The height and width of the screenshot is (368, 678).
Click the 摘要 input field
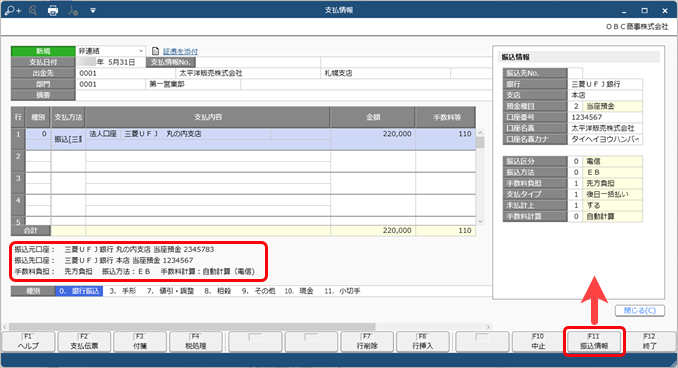click(284, 95)
